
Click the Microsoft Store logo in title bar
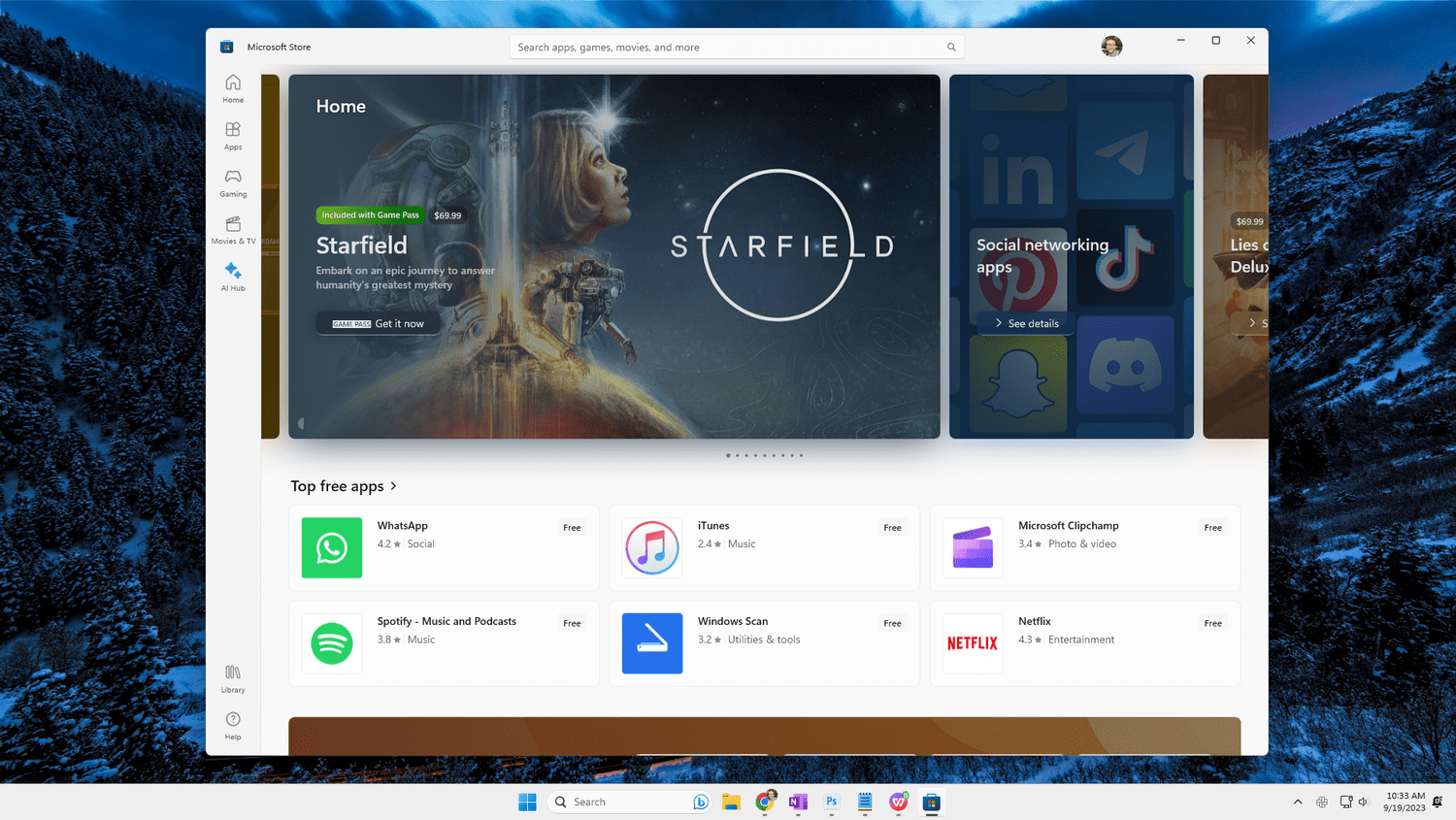tap(226, 47)
